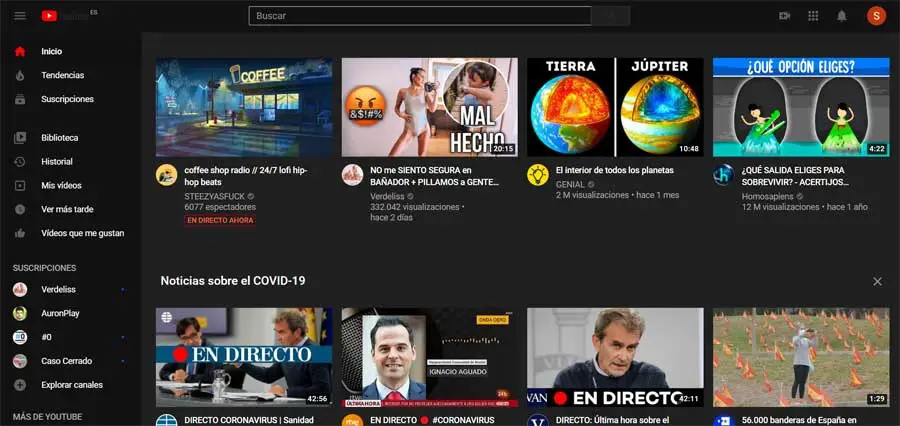
Task: Play the coffee shop lofi thumbnail
Action: 244,107
